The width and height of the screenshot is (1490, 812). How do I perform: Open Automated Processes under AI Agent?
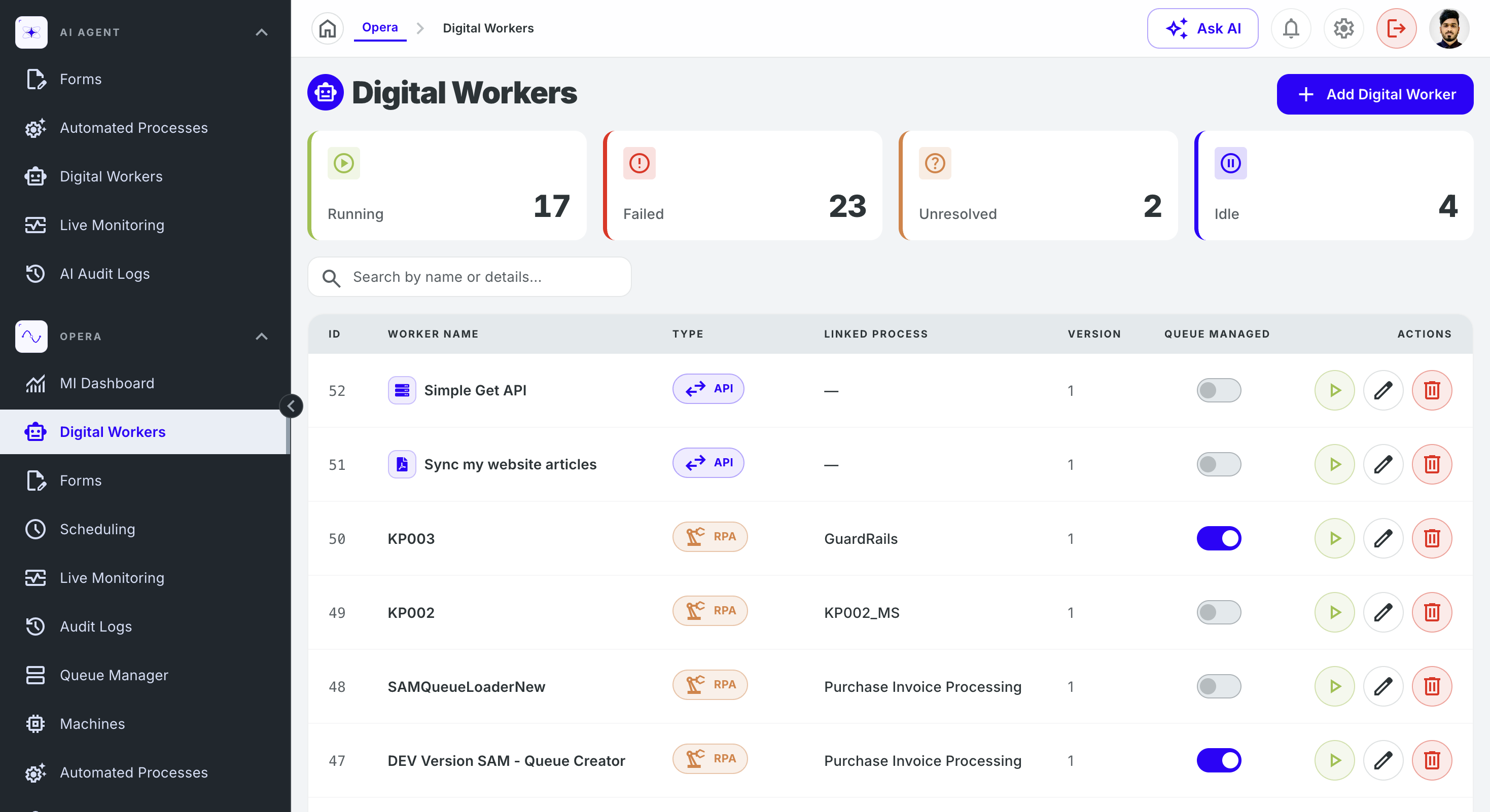pyautogui.click(x=145, y=128)
